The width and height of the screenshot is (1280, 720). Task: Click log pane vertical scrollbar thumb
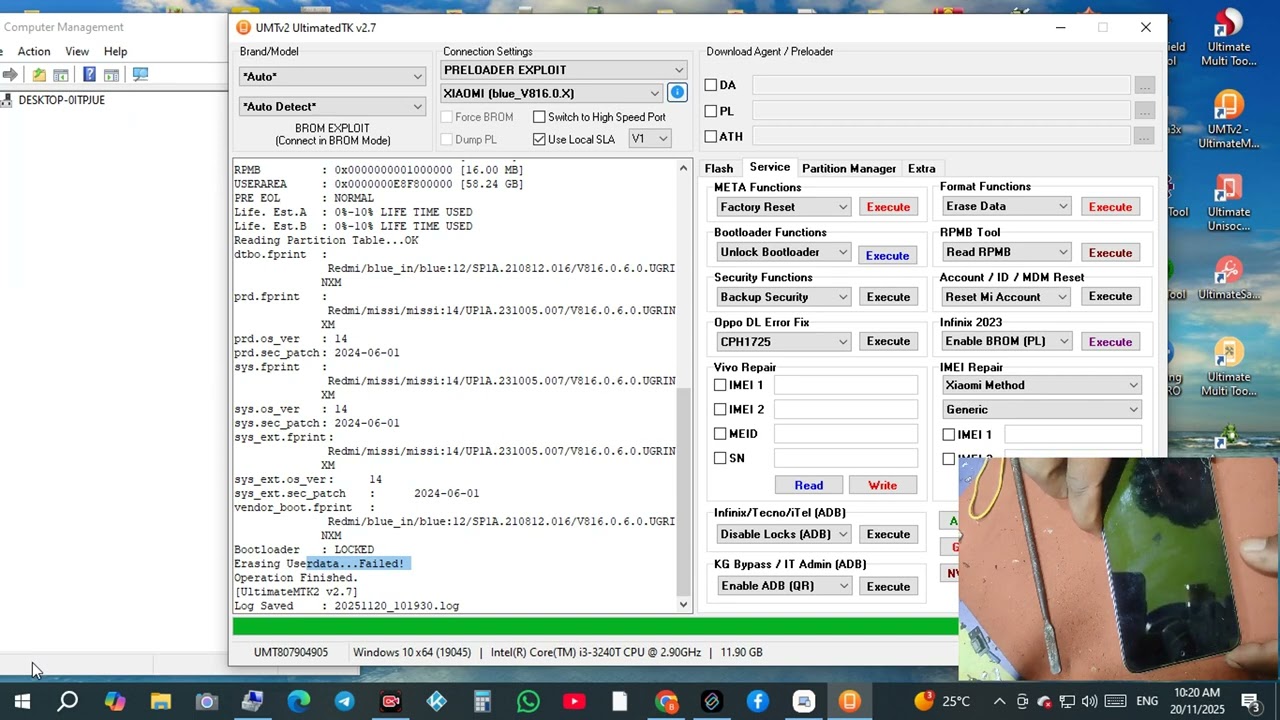pyautogui.click(x=684, y=490)
